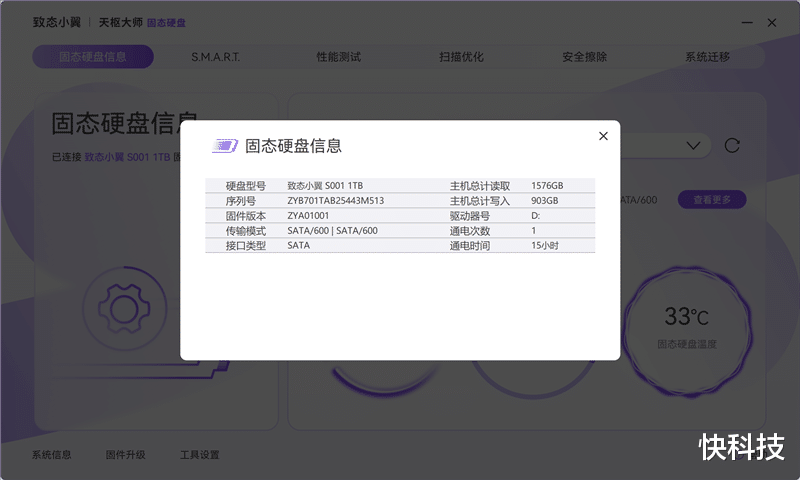The height and width of the screenshot is (480, 800).
Task: Open the 扫描优化 tab
Action: (461, 57)
